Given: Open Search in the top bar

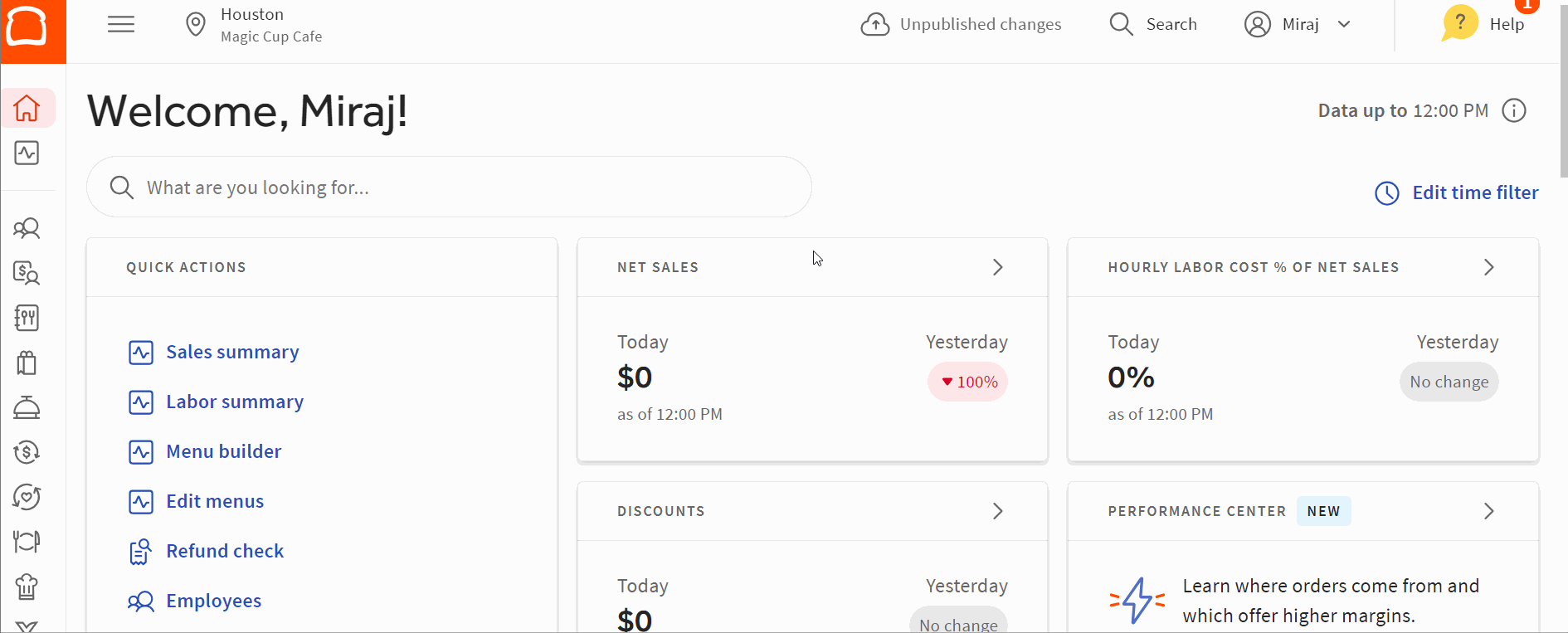Looking at the screenshot, I should coord(1154,24).
